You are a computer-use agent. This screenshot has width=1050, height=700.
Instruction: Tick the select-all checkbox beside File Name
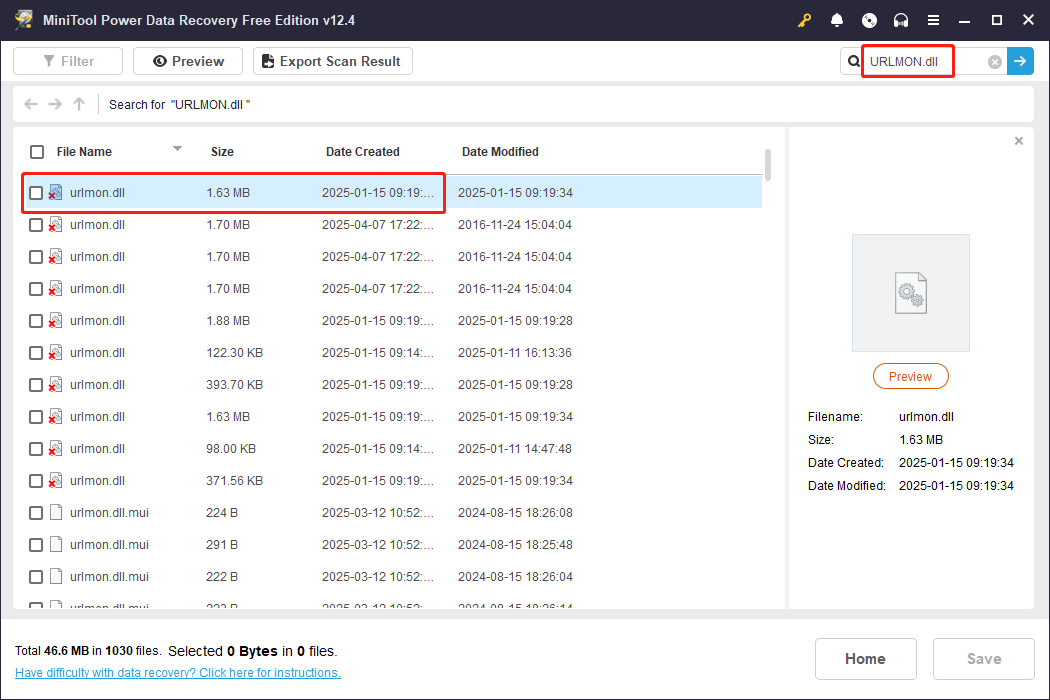(x=37, y=152)
